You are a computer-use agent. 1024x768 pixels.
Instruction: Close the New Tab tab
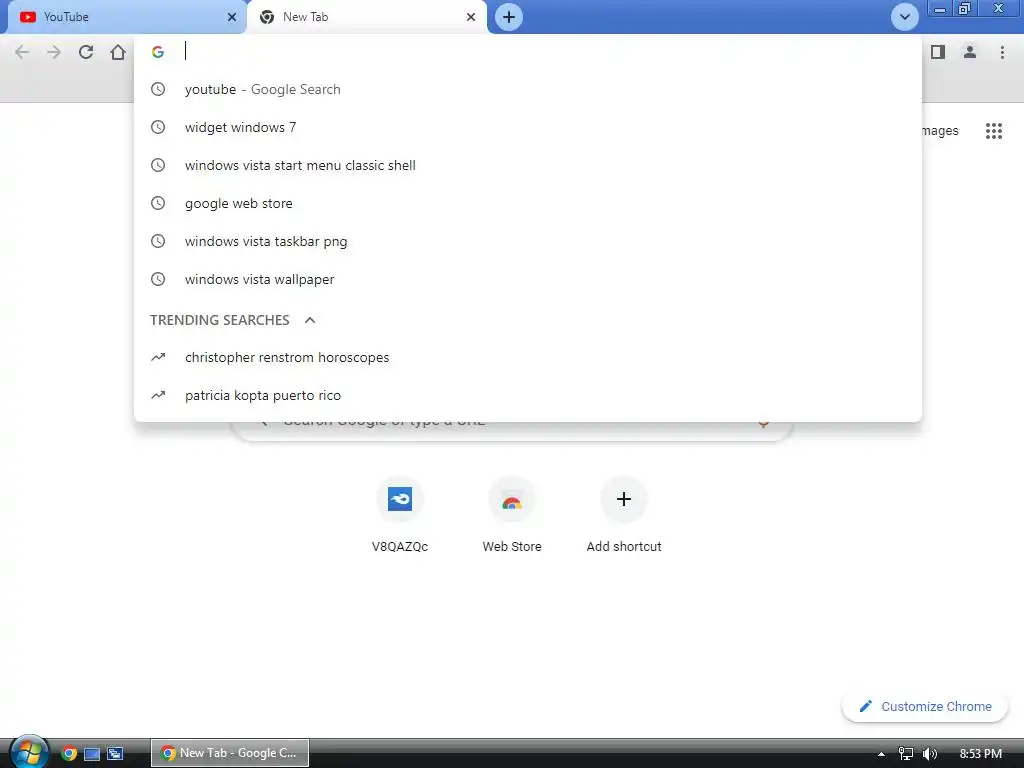[471, 17]
